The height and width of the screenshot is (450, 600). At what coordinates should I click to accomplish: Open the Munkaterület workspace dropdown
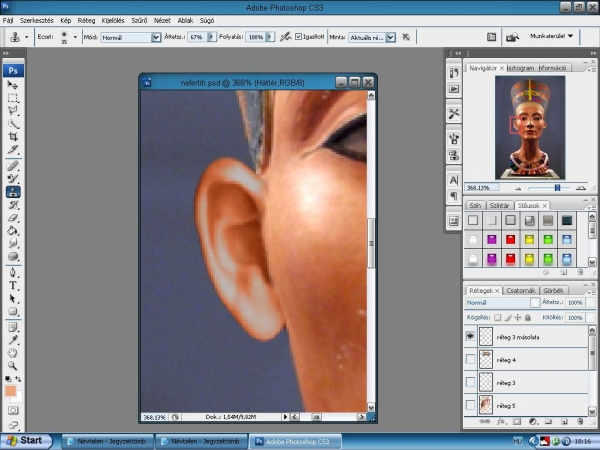pyautogui.click(x=551, y=36)
